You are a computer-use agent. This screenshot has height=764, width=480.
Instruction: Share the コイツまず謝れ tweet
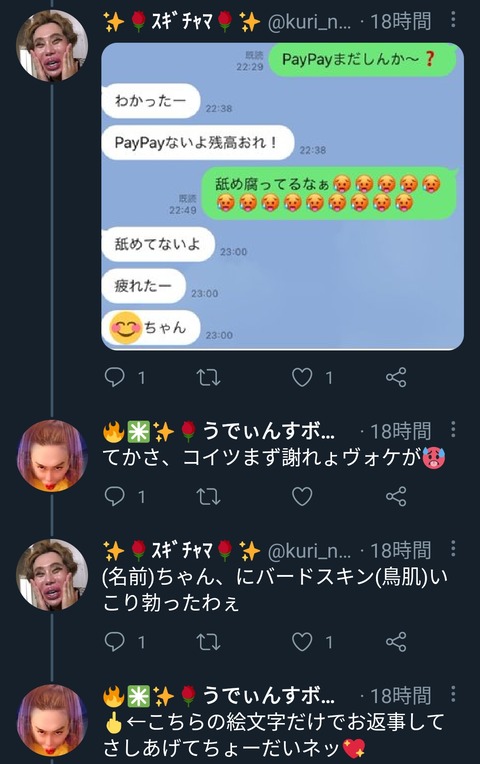point(396,496)
